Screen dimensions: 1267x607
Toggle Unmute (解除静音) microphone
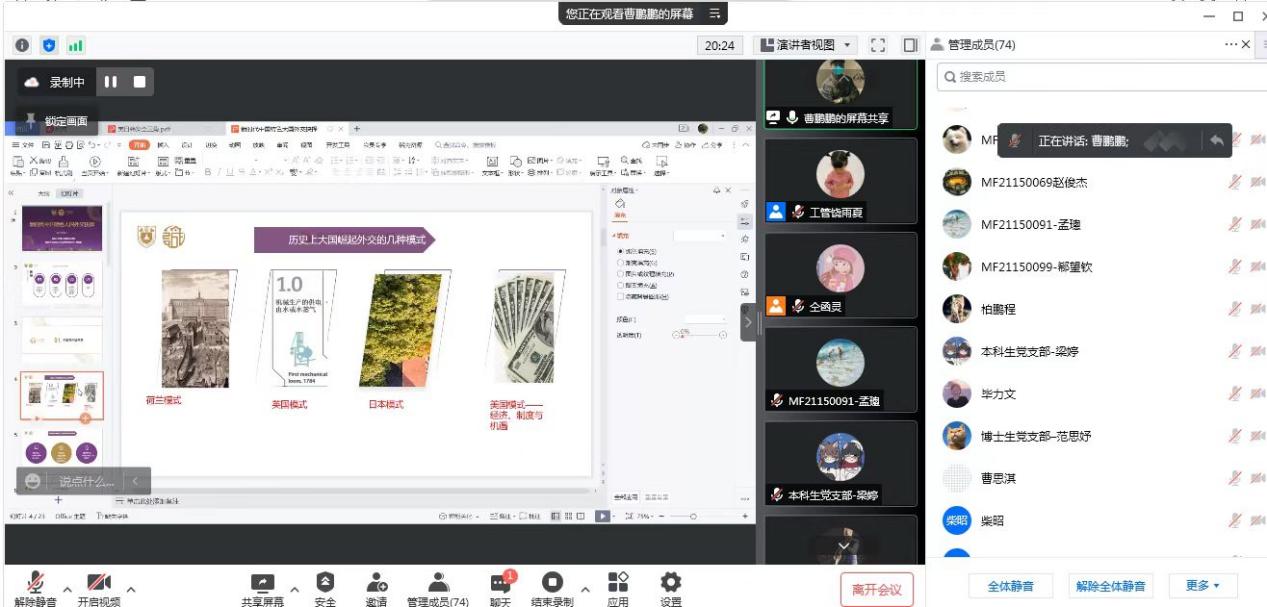(36, 583)
